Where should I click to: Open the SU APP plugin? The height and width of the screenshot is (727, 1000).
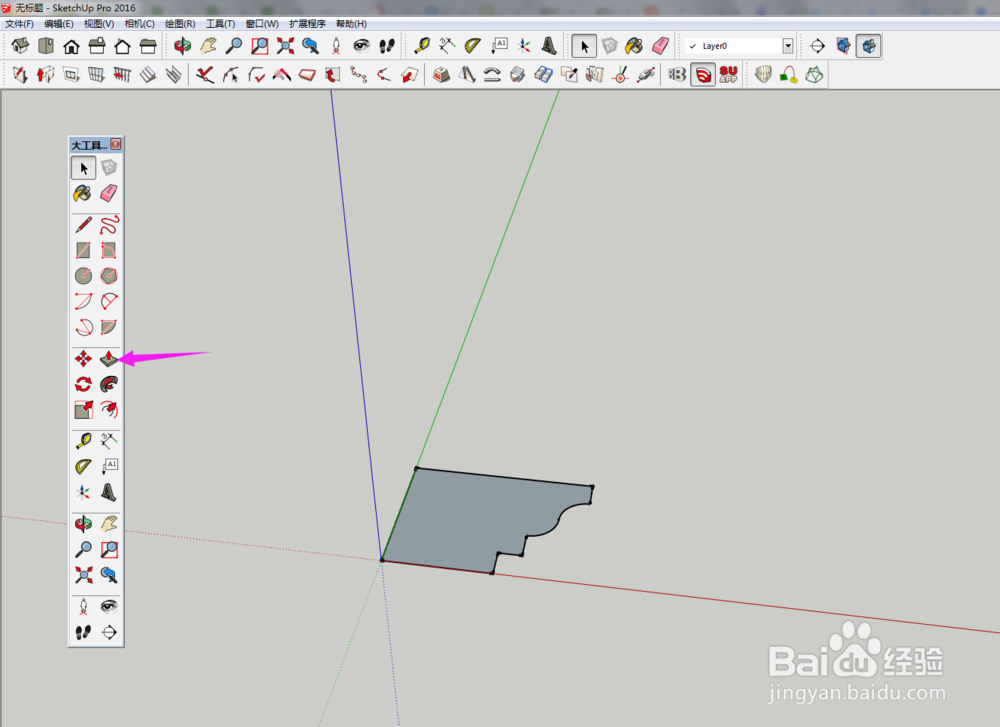728,75
